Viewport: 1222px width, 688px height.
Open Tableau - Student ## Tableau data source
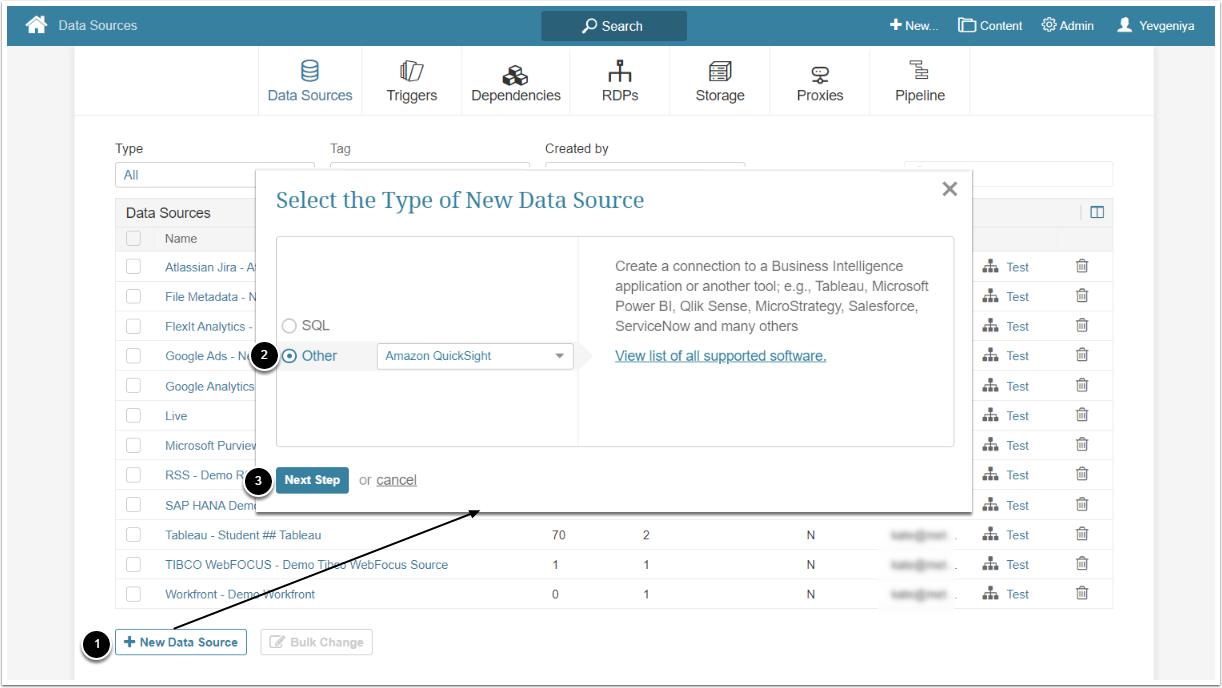(x=243, y=535)
